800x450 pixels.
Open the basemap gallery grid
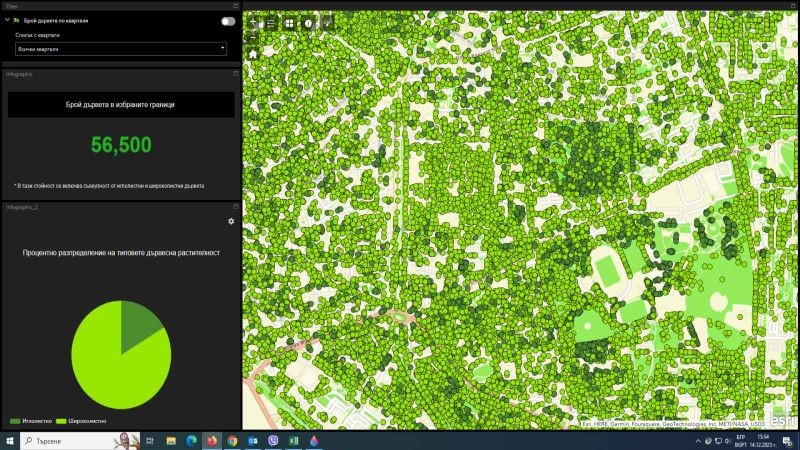point(289,22)
